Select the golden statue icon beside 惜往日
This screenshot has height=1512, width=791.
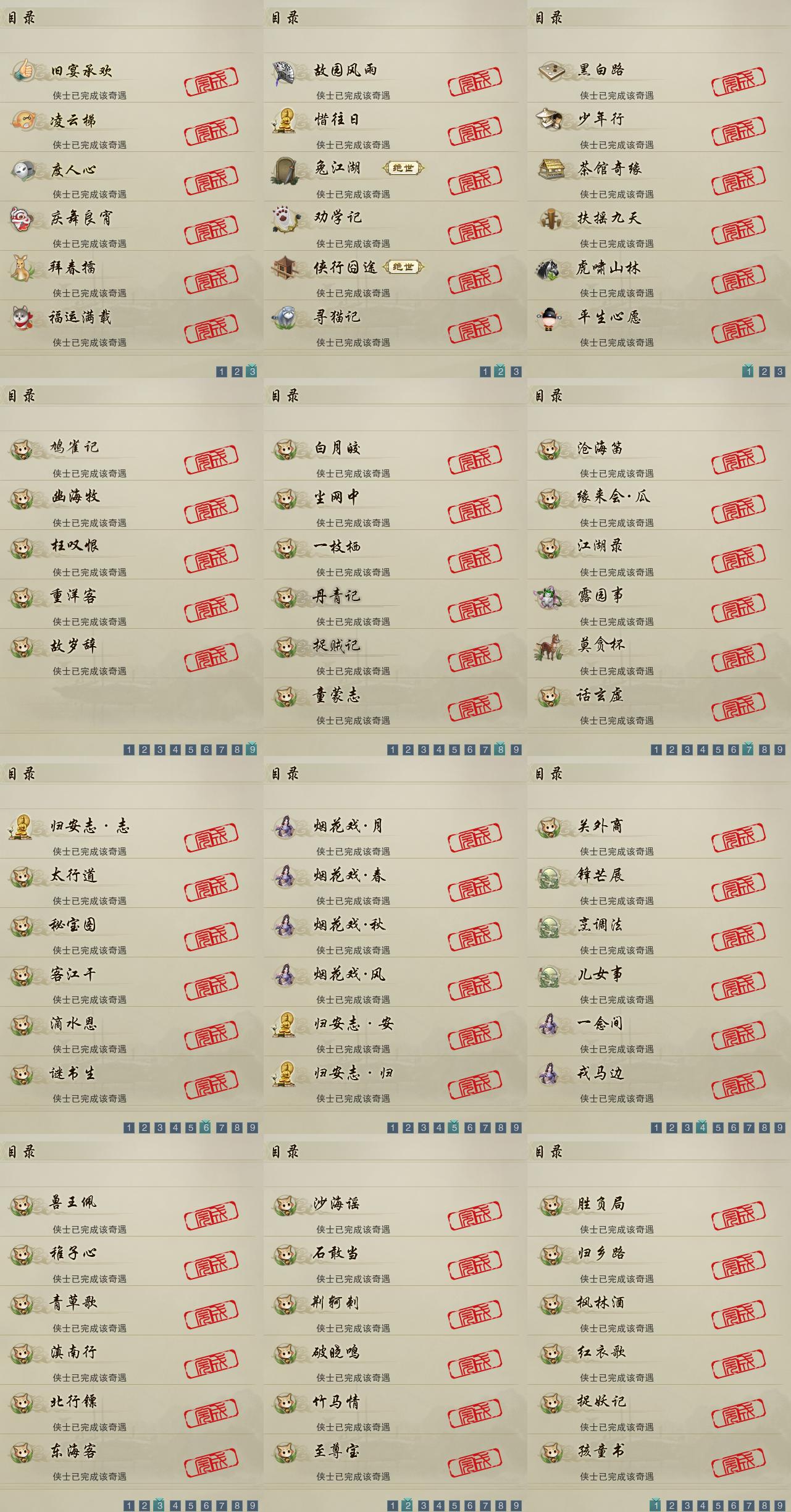(284, 120)
